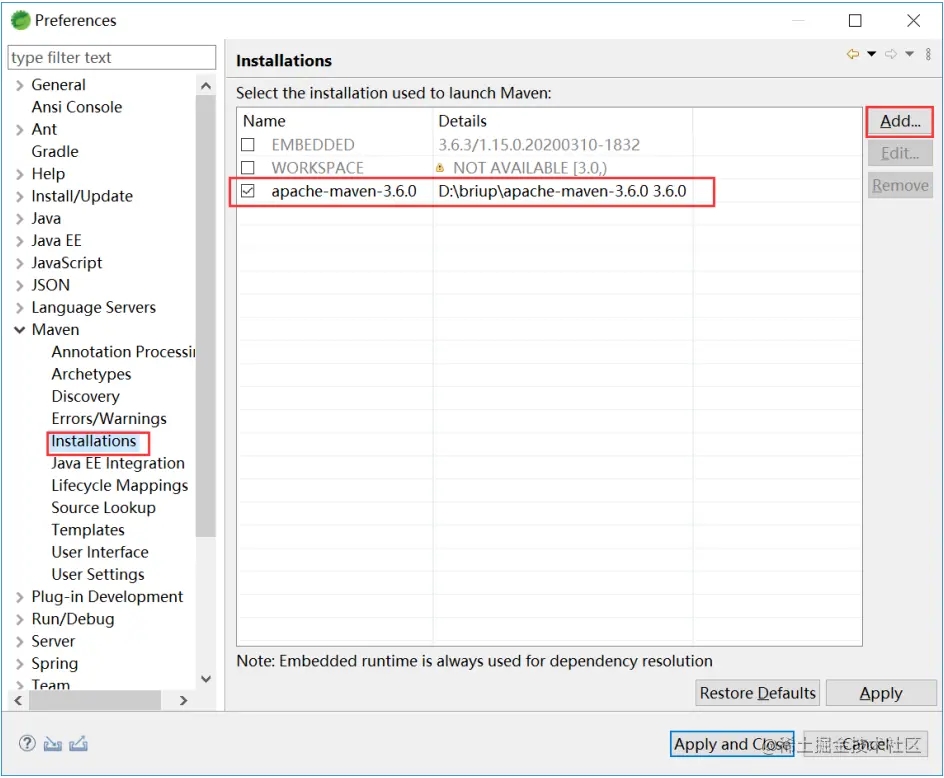Expand the JavaScript tree node
Image resolution: width=944 pixels, height=778 pixels.
click(20, 264)
